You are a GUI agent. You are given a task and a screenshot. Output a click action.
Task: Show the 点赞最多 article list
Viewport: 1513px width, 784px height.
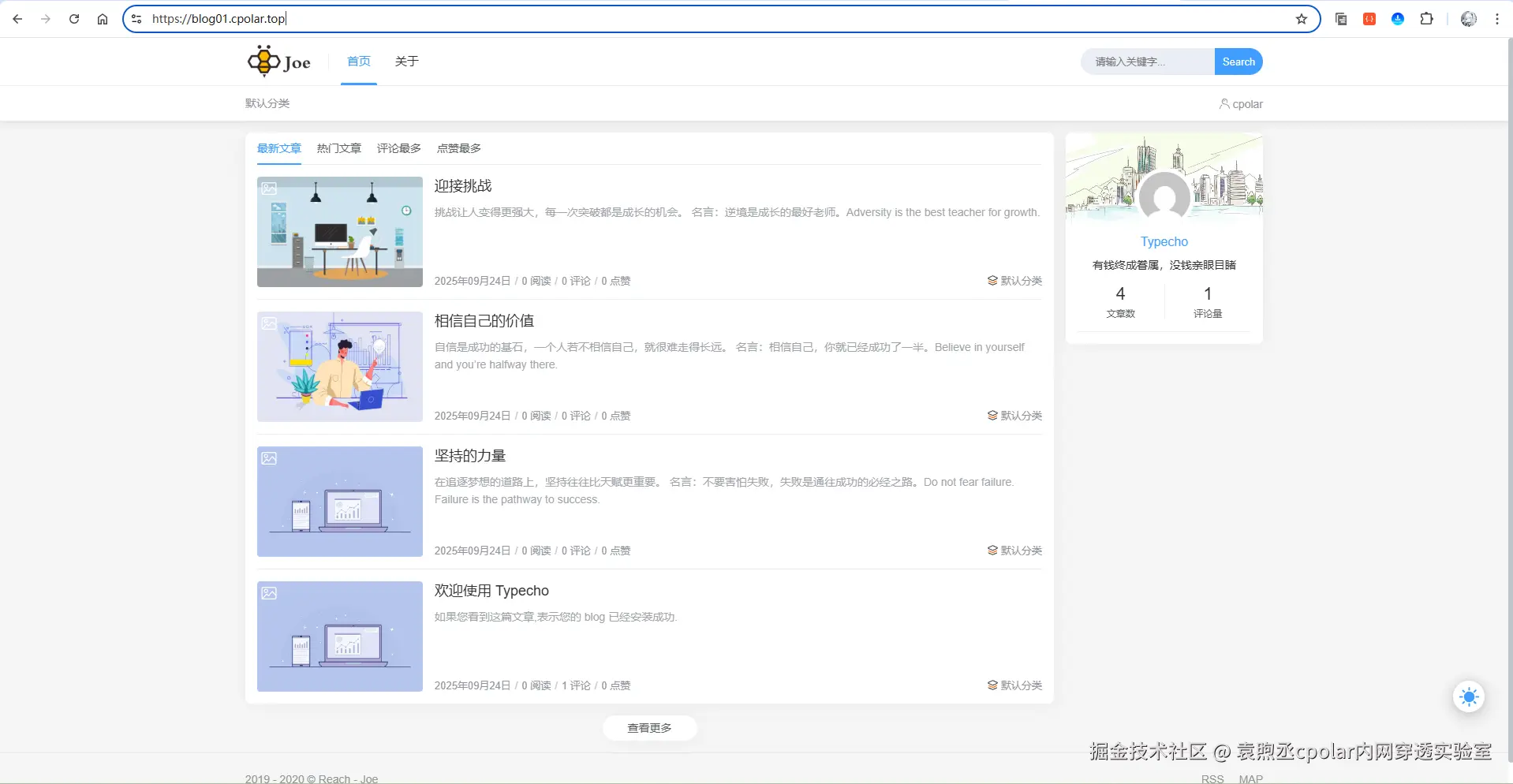[x=458, y=148]
